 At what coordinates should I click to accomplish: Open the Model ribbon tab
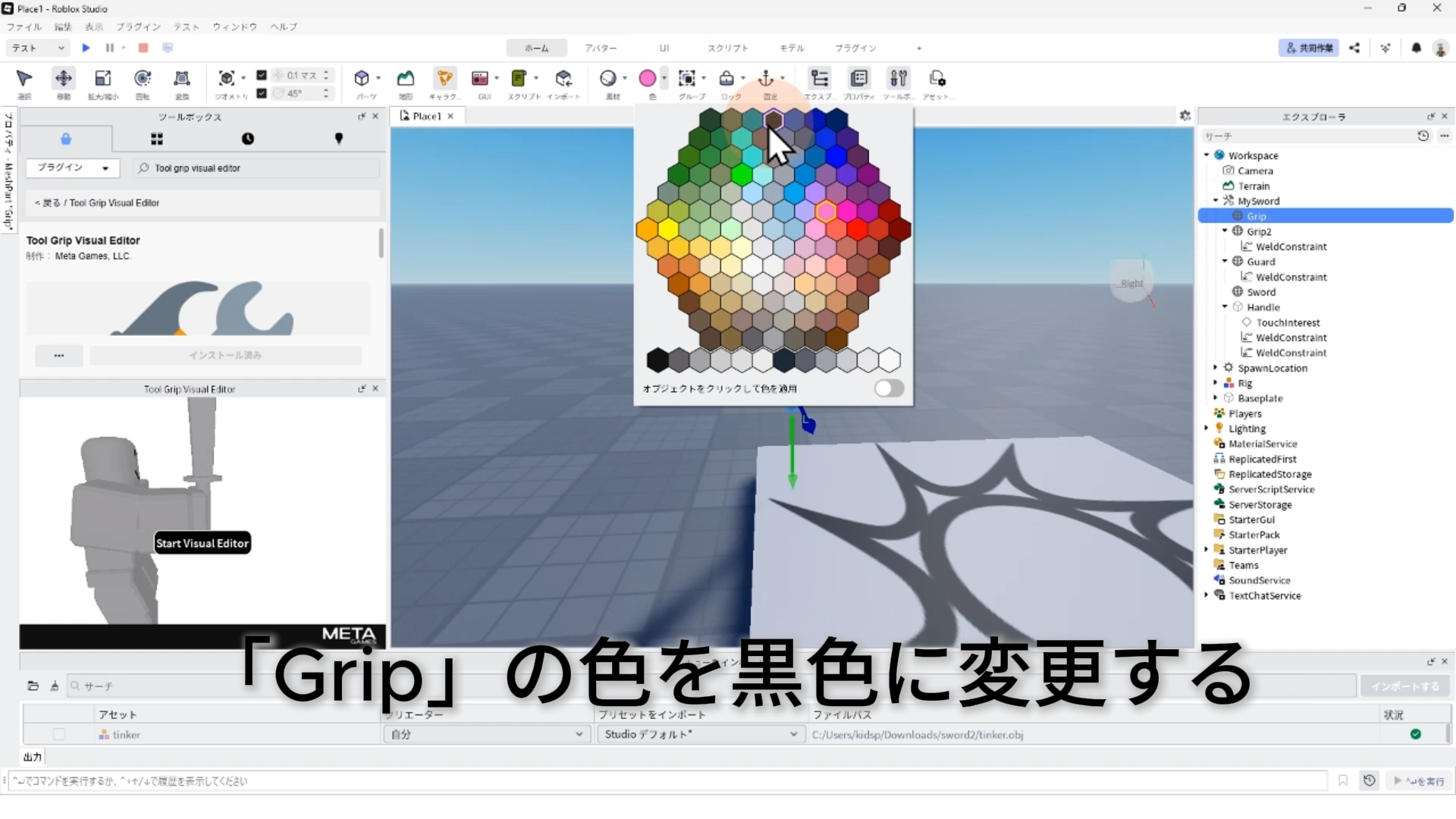(x=791, y=48)
